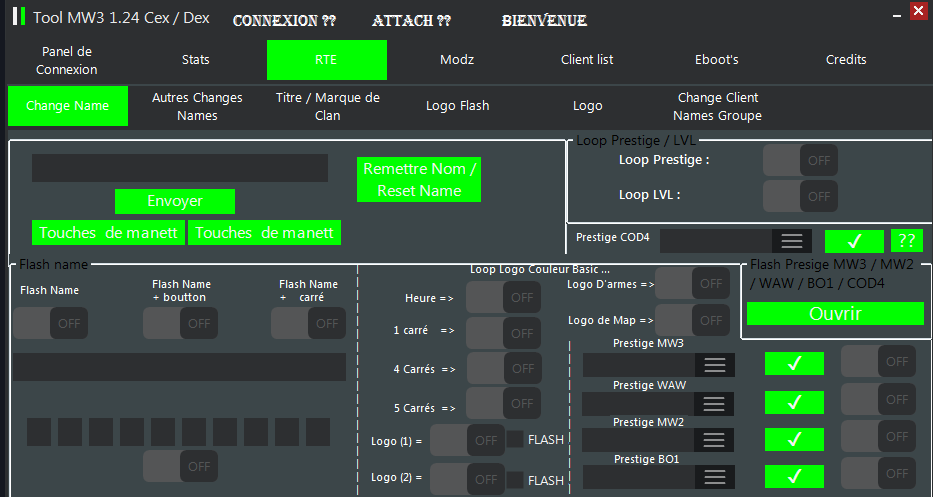Viewport: 933px width, 497px height.
Task: Toggle the 5 Carrés switch
Action: click(503, 404)
